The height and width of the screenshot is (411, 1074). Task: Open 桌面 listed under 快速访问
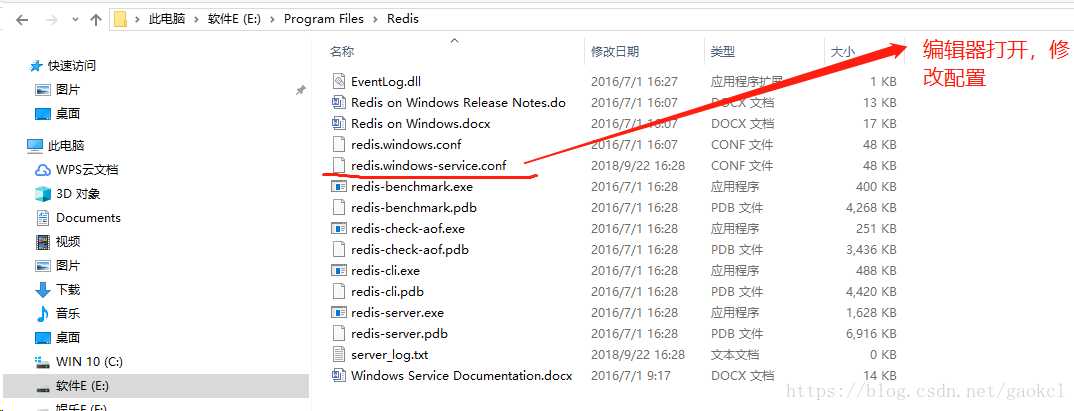(x=68, y=114)
